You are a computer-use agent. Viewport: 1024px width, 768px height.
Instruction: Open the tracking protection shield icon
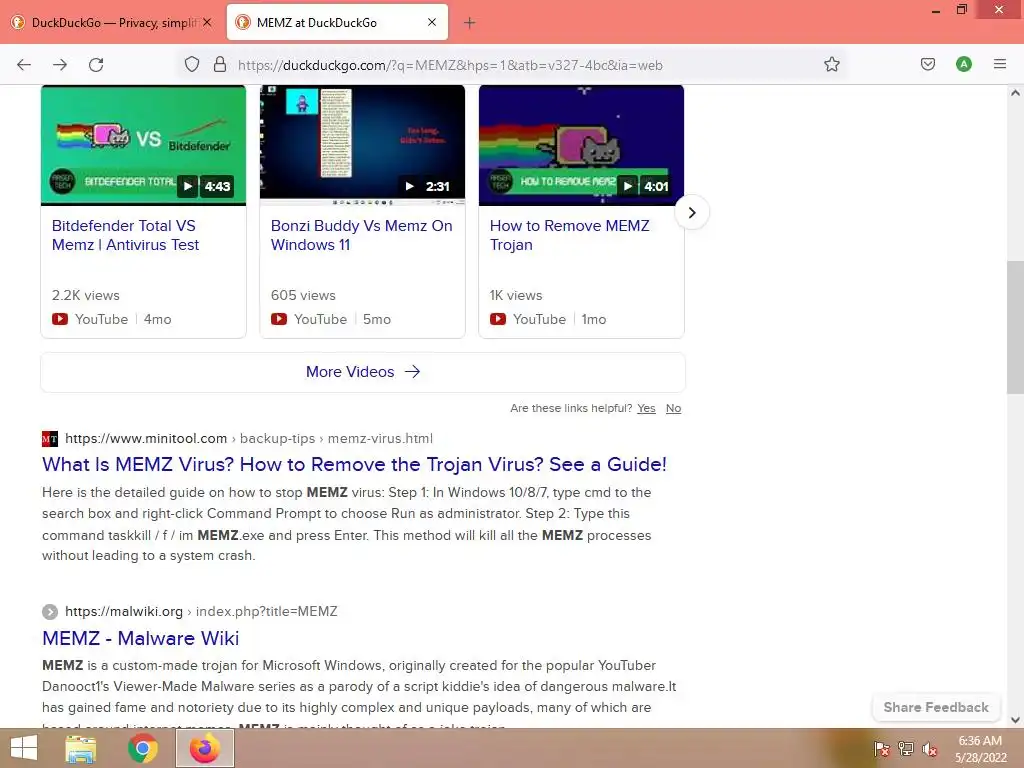click(x=191, y=64)
